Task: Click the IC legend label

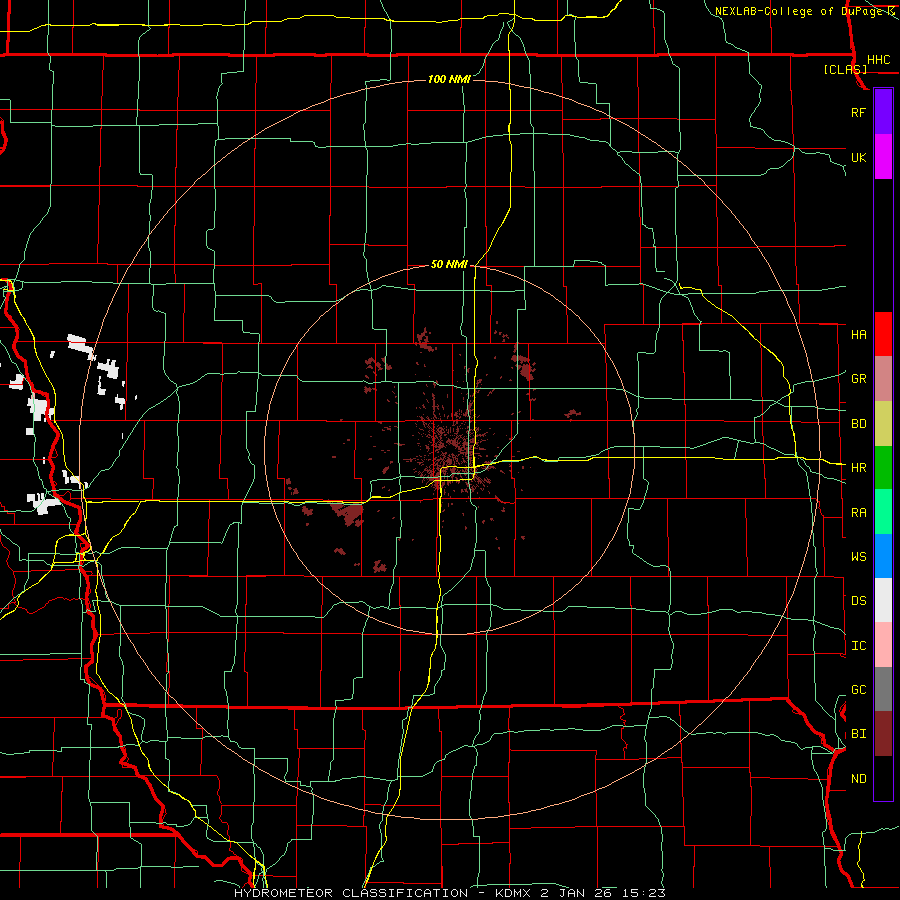Action: coord(858,646)
